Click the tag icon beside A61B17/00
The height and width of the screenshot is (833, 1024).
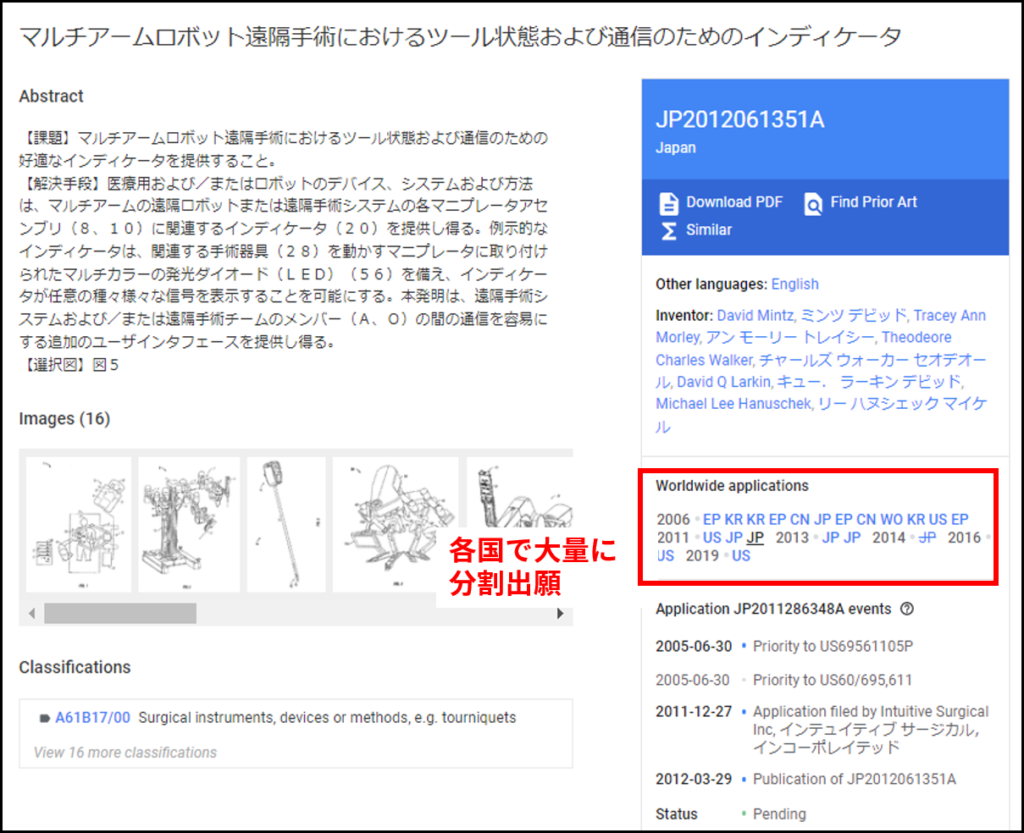pyautogui.click(x=44, y=718)
